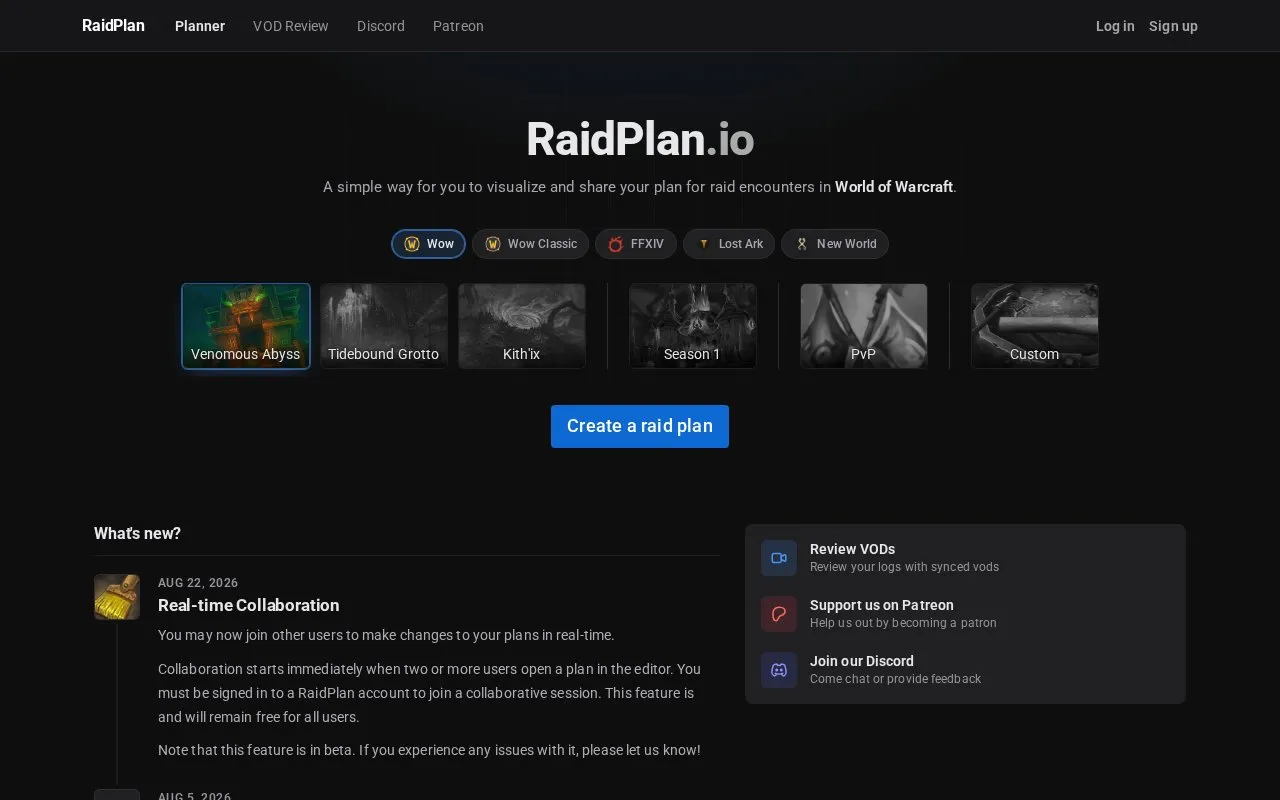
Task: Click the beta feature note paragraph
Action: pos(429,750)
